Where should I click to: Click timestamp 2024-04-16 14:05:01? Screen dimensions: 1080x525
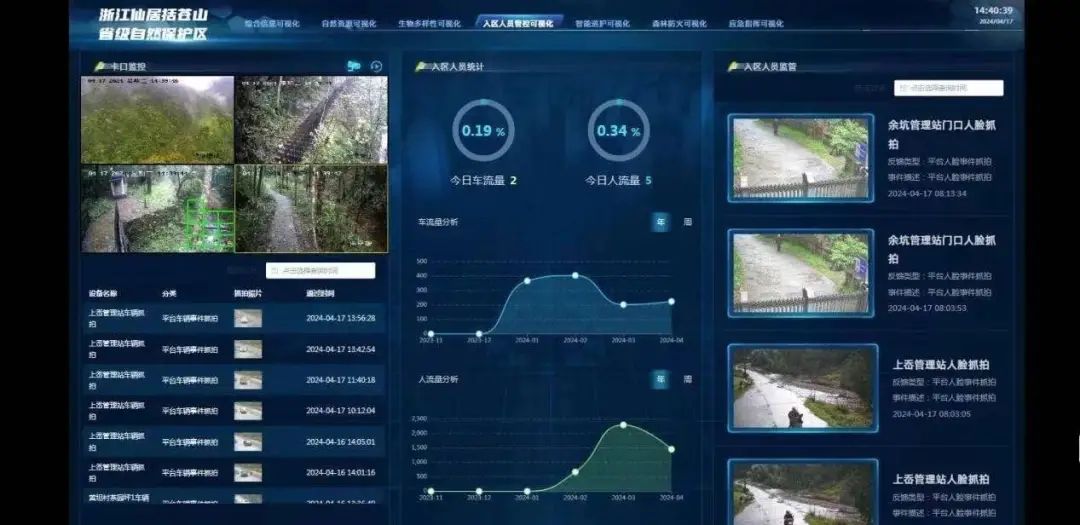click(340, 442)
